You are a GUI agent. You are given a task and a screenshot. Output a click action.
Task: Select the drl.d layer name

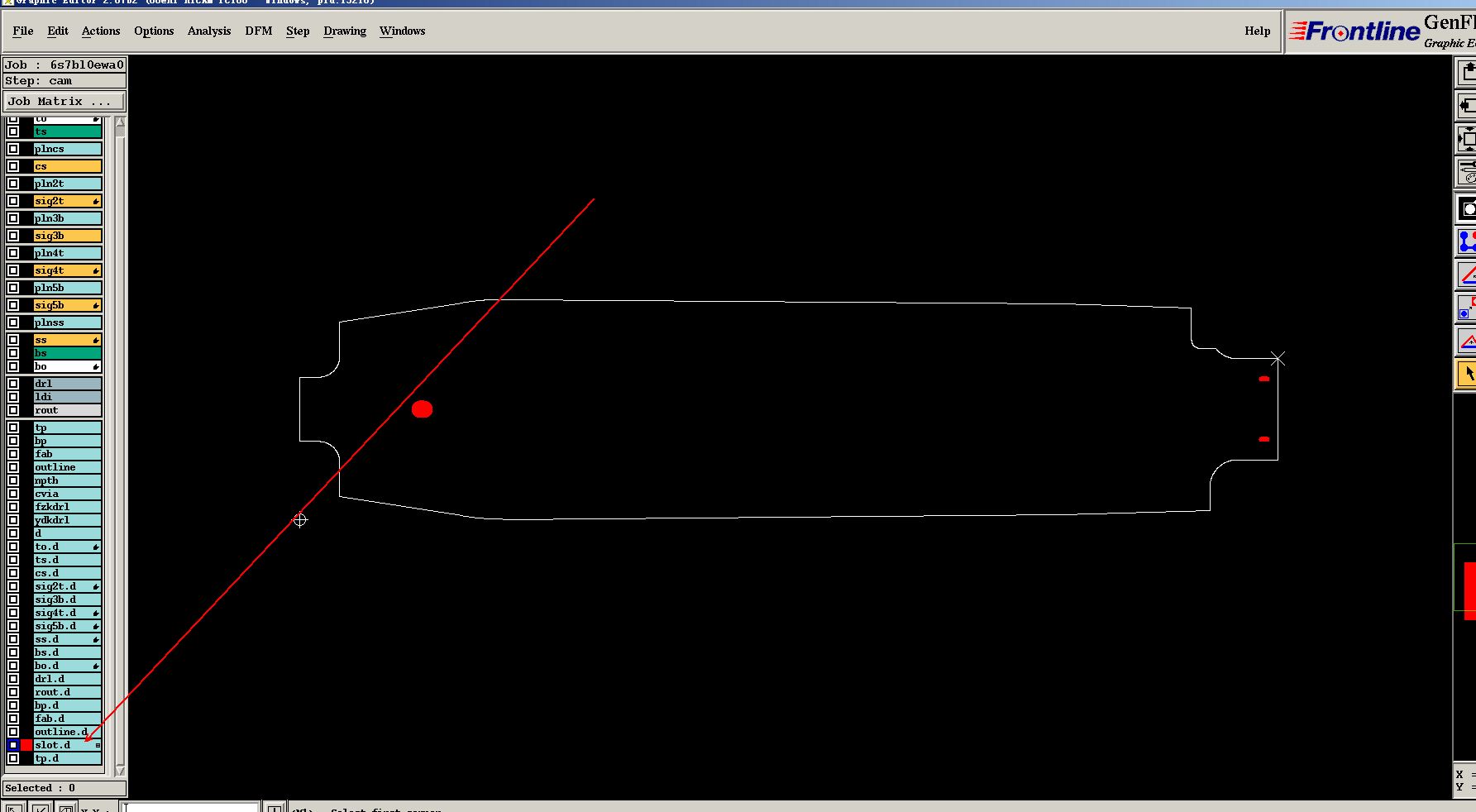click(x=68, y=679)
